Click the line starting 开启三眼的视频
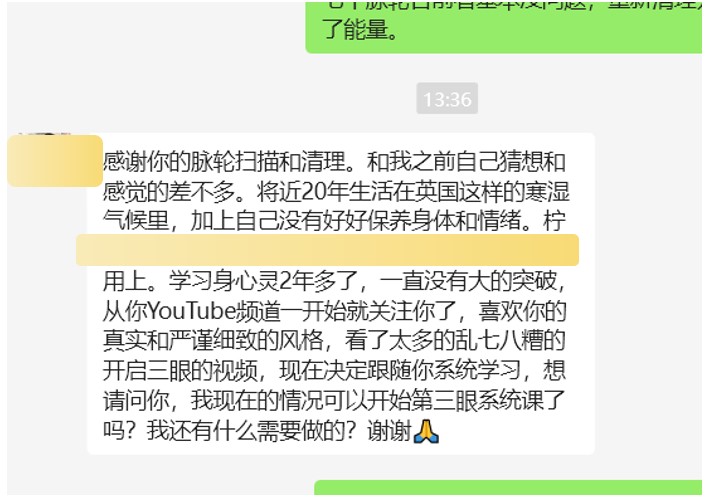 (334, 371)
